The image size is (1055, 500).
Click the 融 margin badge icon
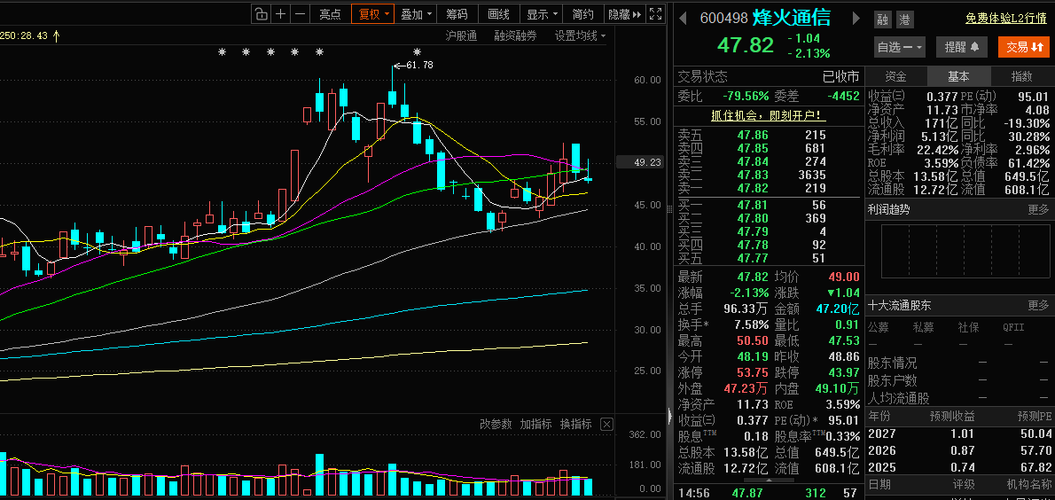pos(881,20)
